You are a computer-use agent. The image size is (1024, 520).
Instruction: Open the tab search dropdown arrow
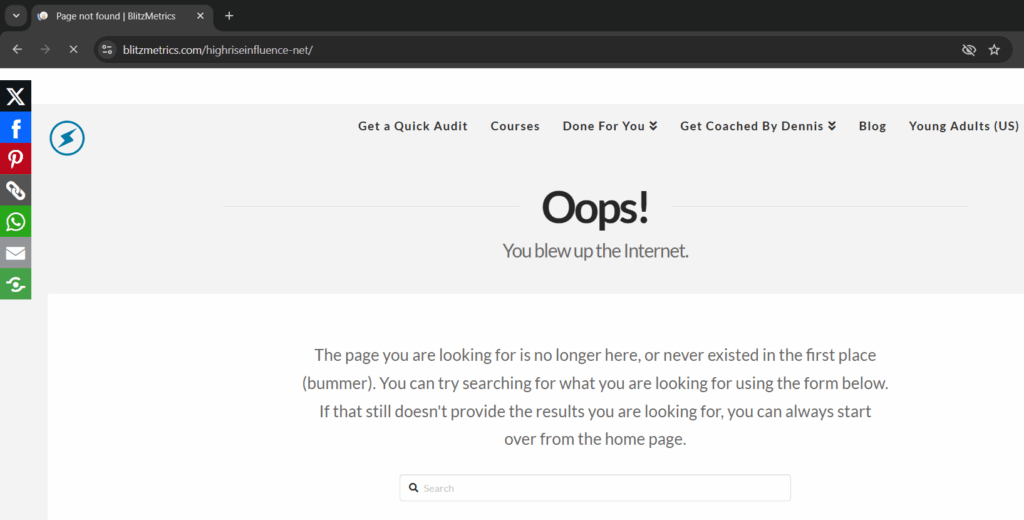point(15,16)
